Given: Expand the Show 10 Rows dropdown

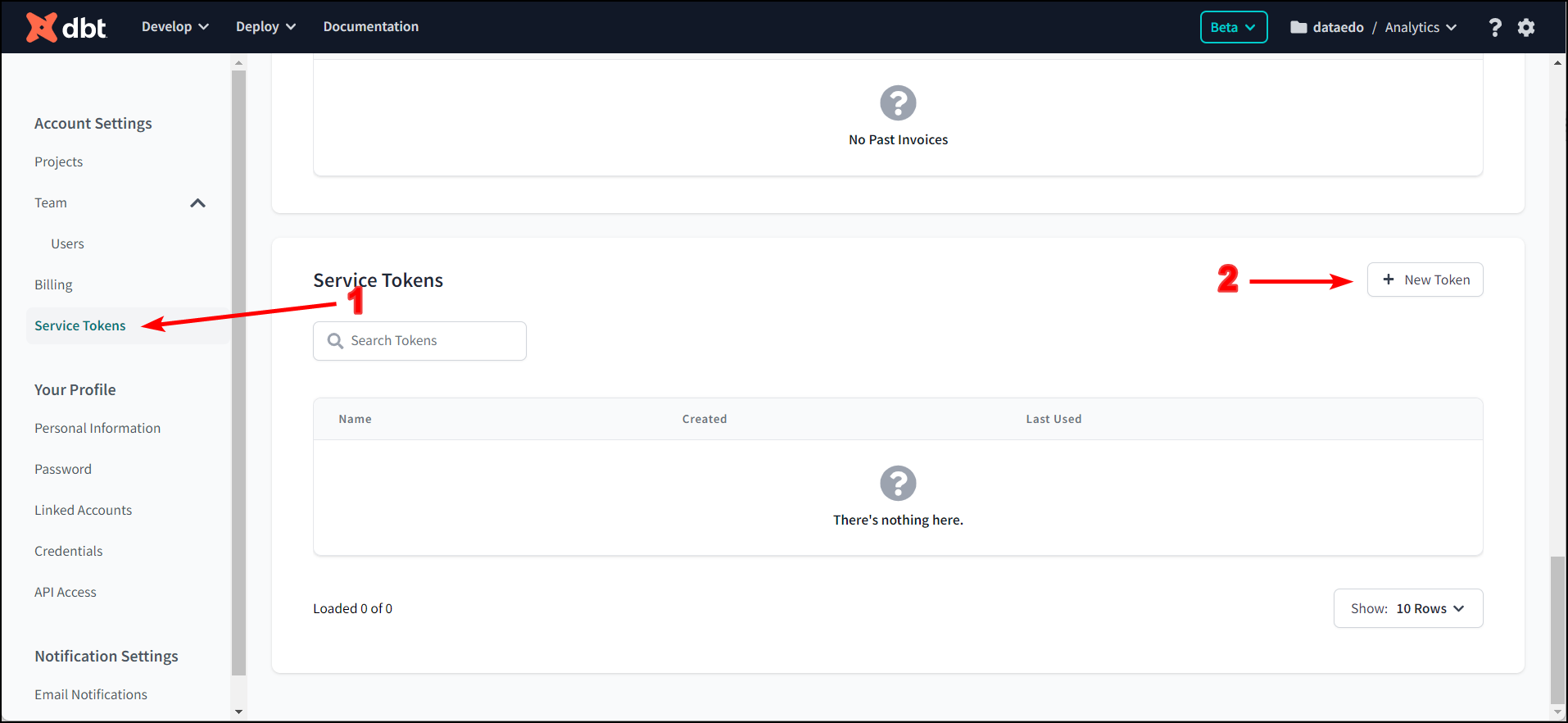Looking at the screenshot, I should pos(1407,608).
